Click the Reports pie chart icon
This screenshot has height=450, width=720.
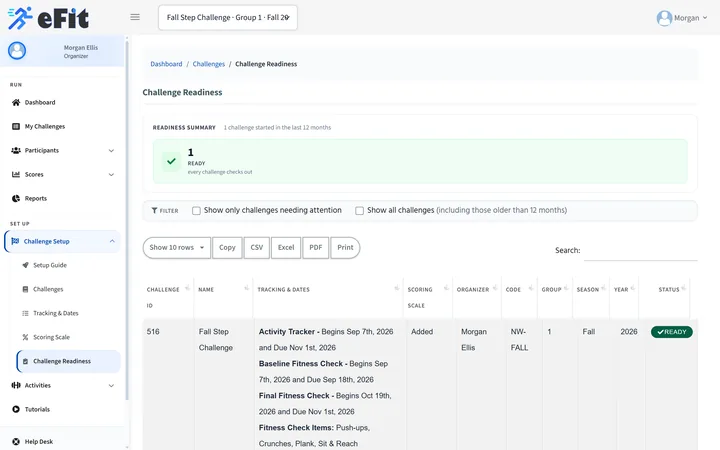click(16, 198)
